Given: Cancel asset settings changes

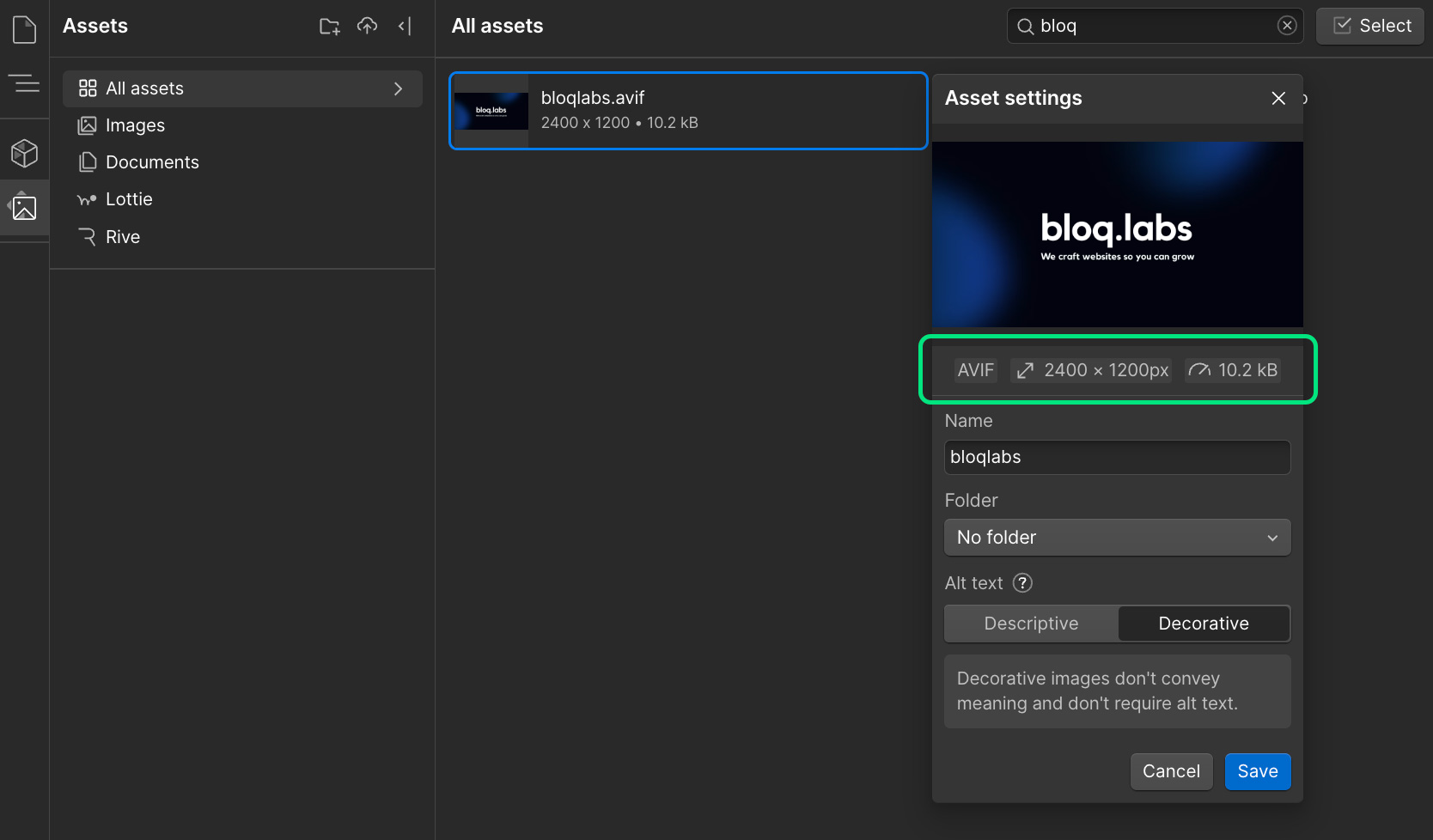Looking at the screenshot, I should pos(1171,771).
